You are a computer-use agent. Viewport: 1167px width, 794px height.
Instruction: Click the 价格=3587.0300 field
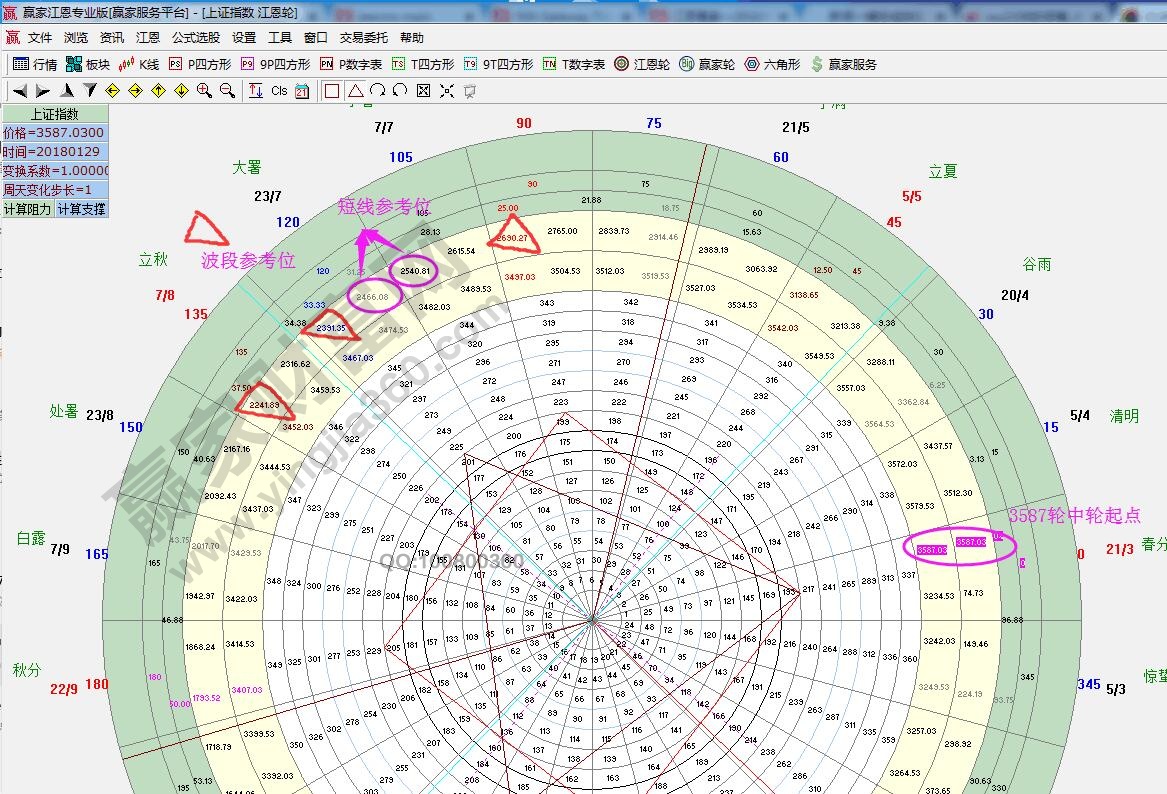click(54, 133)
